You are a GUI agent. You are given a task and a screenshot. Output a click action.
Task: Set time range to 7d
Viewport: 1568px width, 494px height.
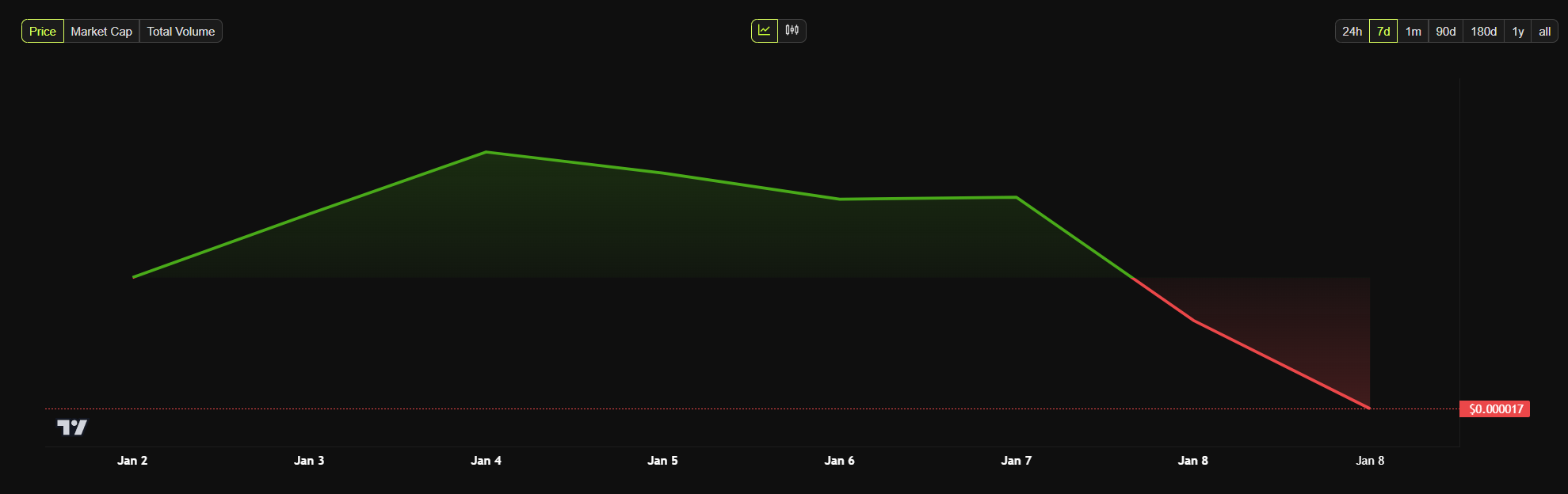pos(1383,31)
